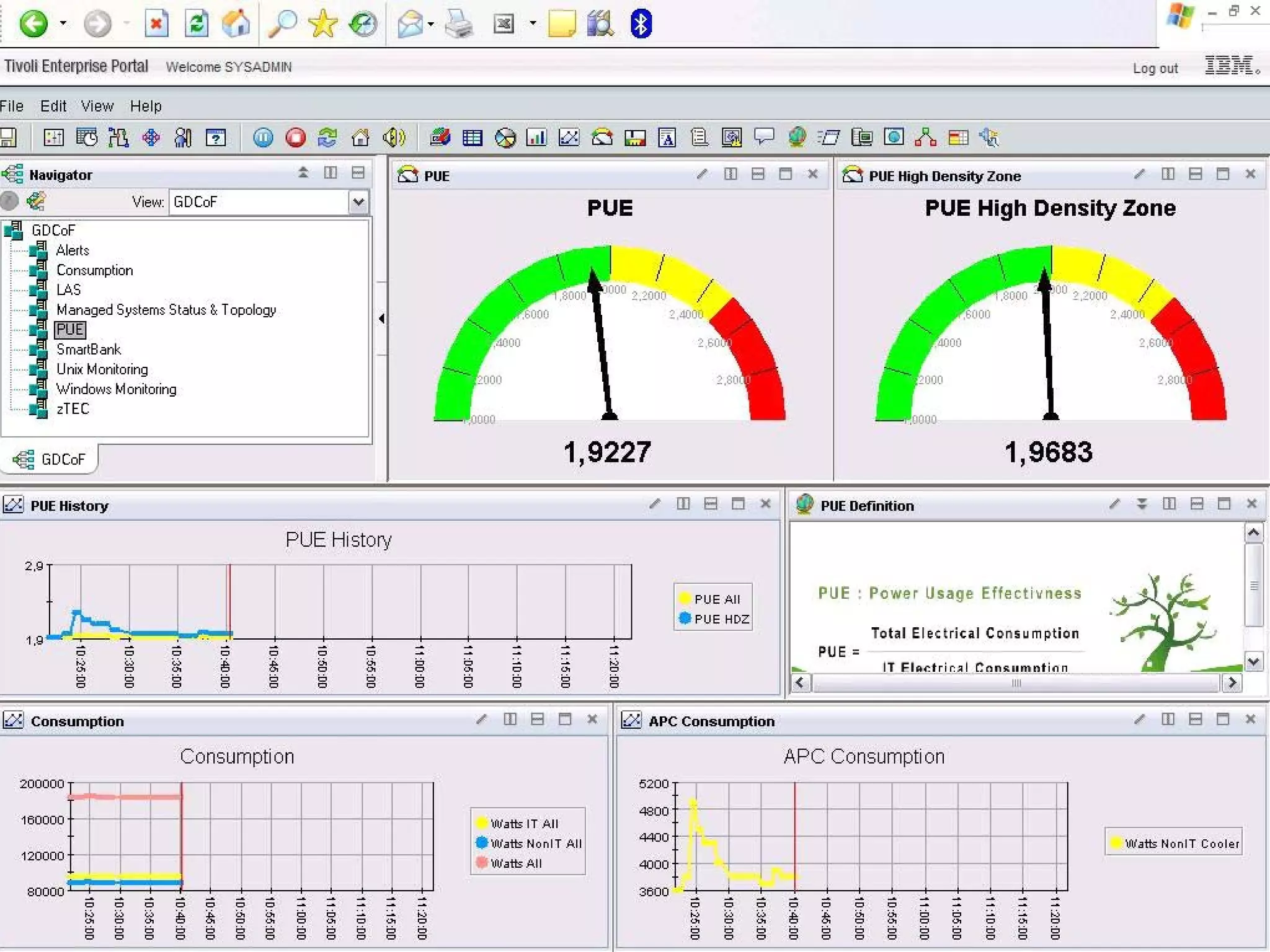Click the blue PUE HDZ legend swatch

click(x=685, y=619)
